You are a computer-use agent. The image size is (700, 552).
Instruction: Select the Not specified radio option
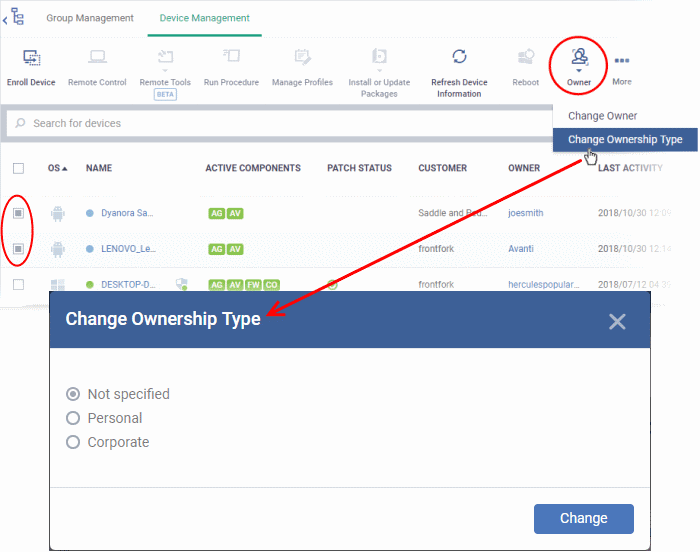(x=73, y=394)
